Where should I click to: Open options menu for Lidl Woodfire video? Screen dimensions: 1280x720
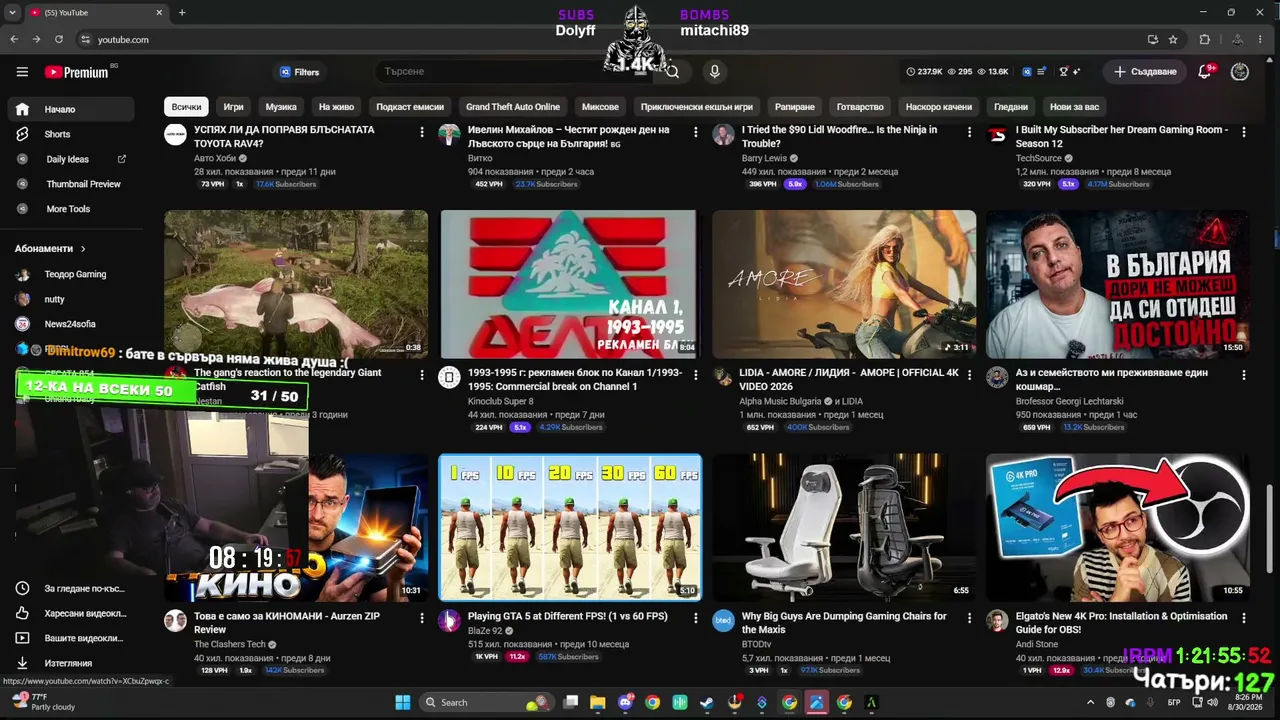pos(970,132)
